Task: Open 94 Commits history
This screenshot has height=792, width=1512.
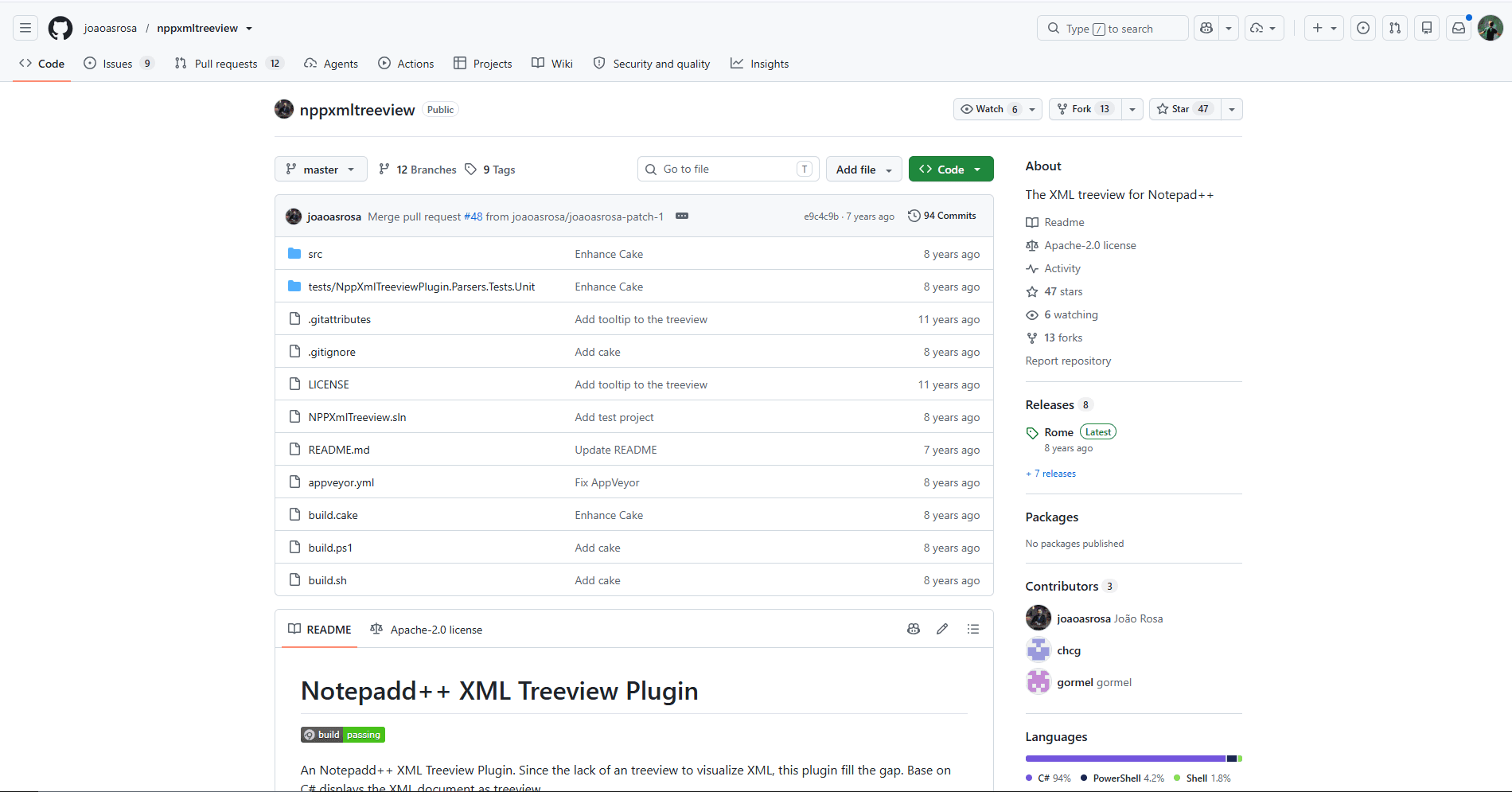Action: click(x=942, y=216)
